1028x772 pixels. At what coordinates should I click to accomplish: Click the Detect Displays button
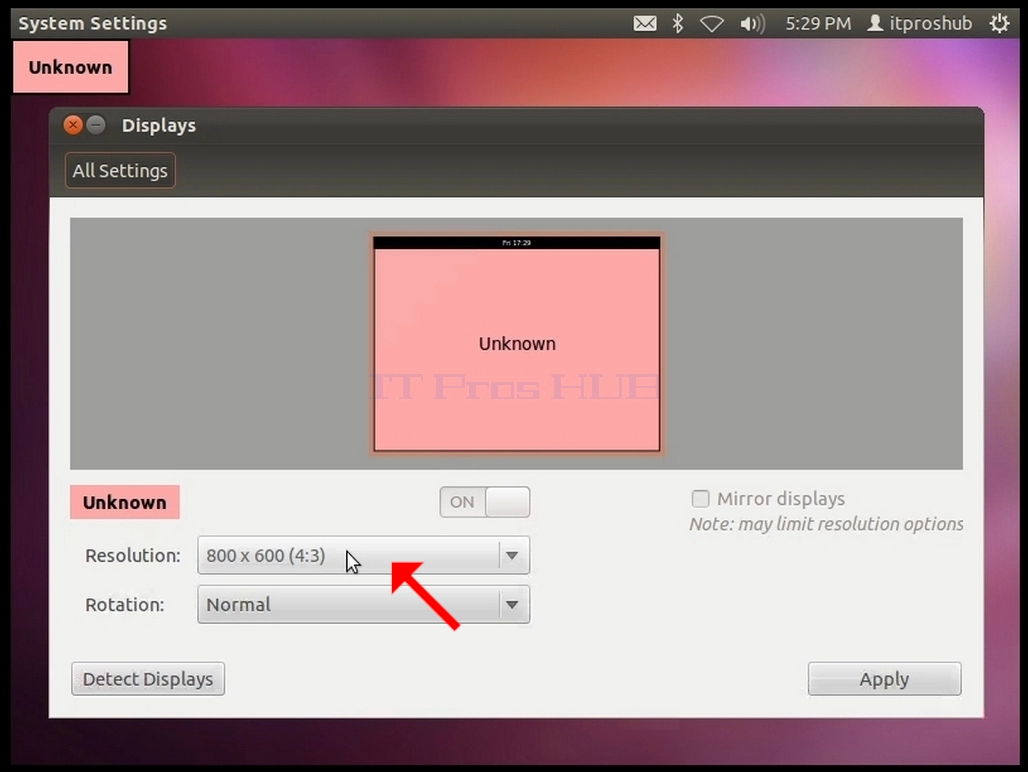click(148, 679)
